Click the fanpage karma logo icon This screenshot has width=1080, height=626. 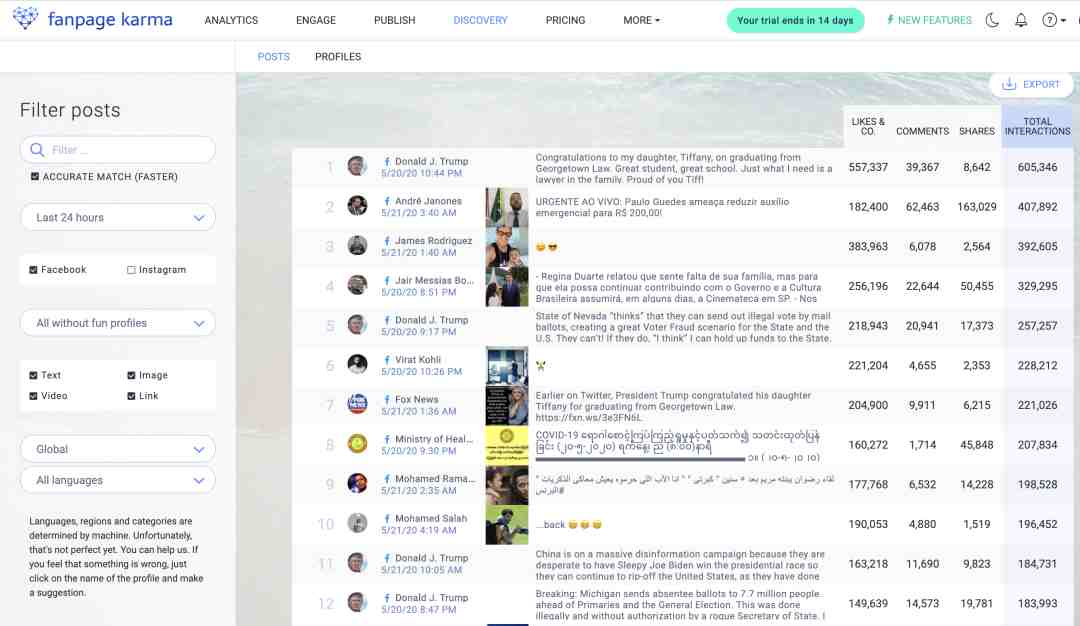click(x=25, y=18)
